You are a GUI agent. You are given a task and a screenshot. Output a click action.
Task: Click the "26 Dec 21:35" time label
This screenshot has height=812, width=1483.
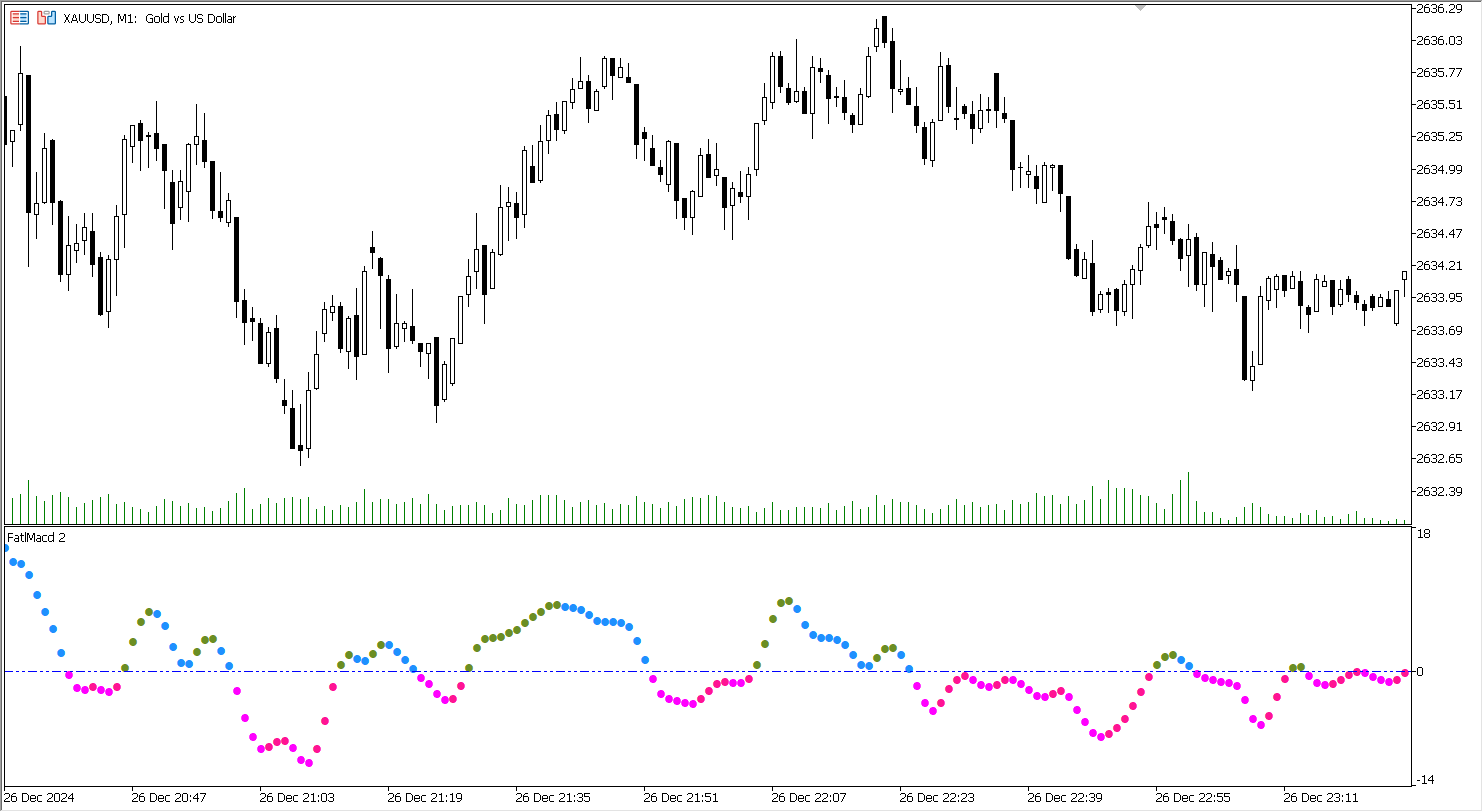pos(553,799)
